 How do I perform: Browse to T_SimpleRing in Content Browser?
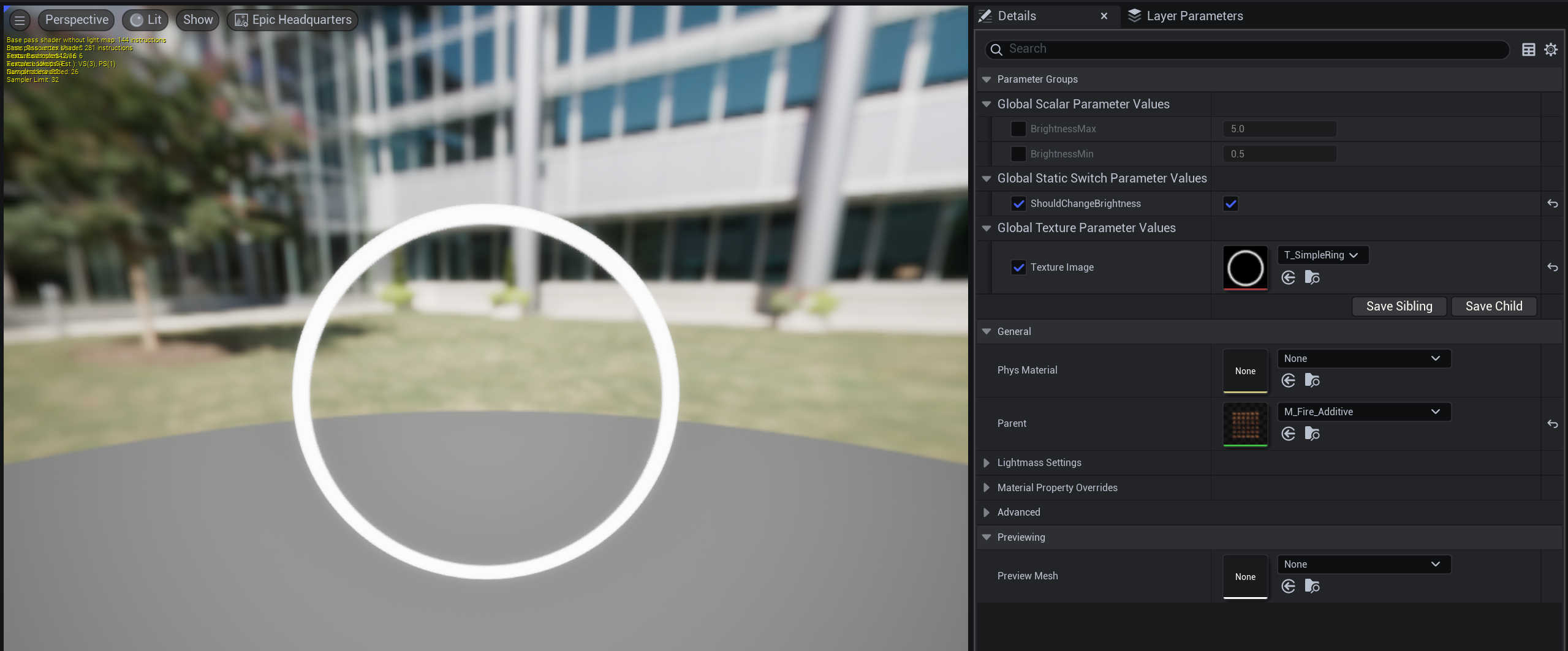tap(1312, 278)
